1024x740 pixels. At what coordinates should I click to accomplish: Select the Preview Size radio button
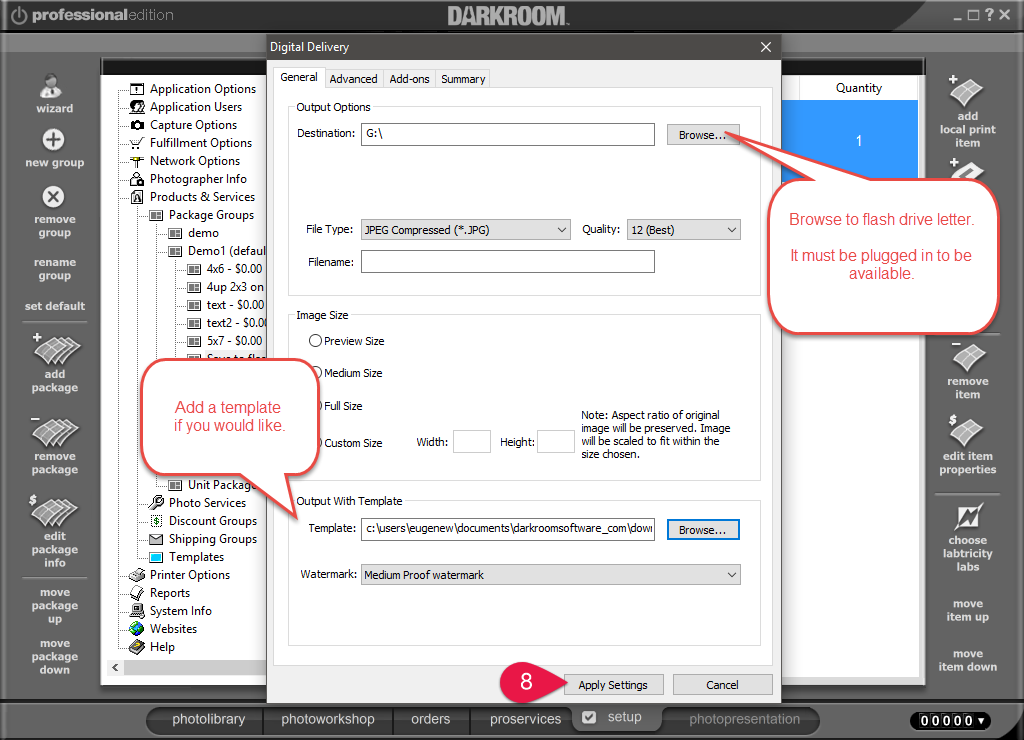[315, 341]
